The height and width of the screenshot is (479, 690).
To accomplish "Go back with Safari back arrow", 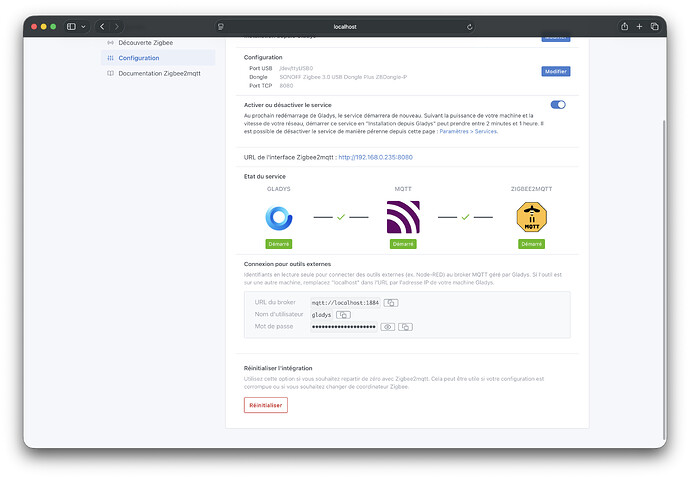I will click(102, 26).
